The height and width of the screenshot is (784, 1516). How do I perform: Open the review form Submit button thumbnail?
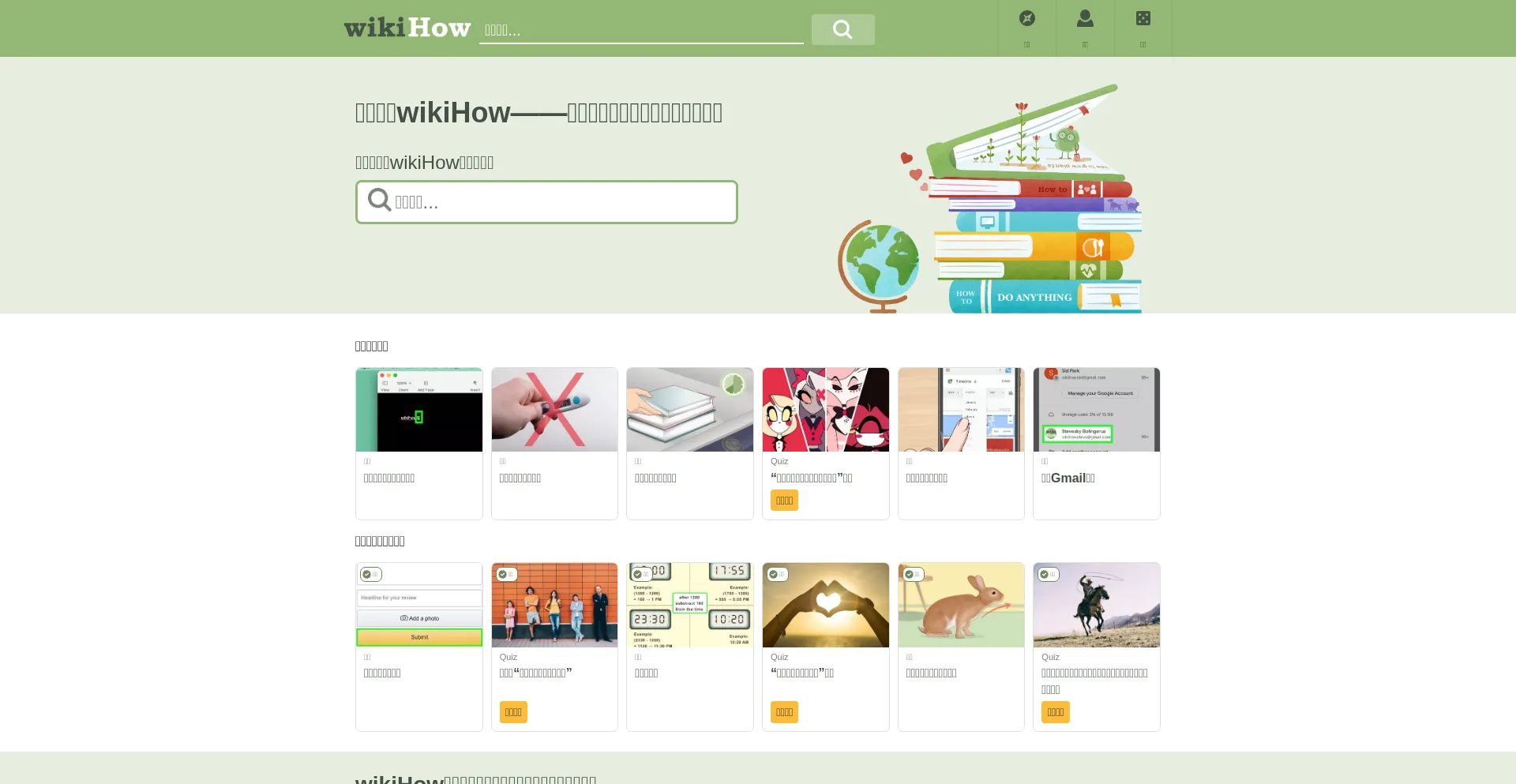(x=418, y=606)
